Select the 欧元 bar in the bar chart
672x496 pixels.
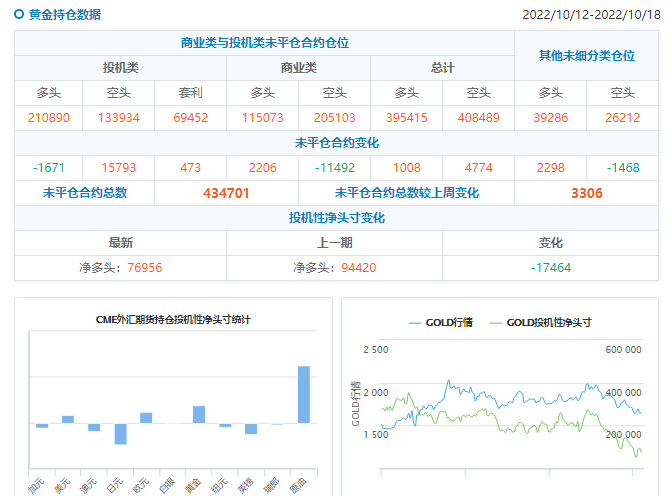(x=146, y=417)
